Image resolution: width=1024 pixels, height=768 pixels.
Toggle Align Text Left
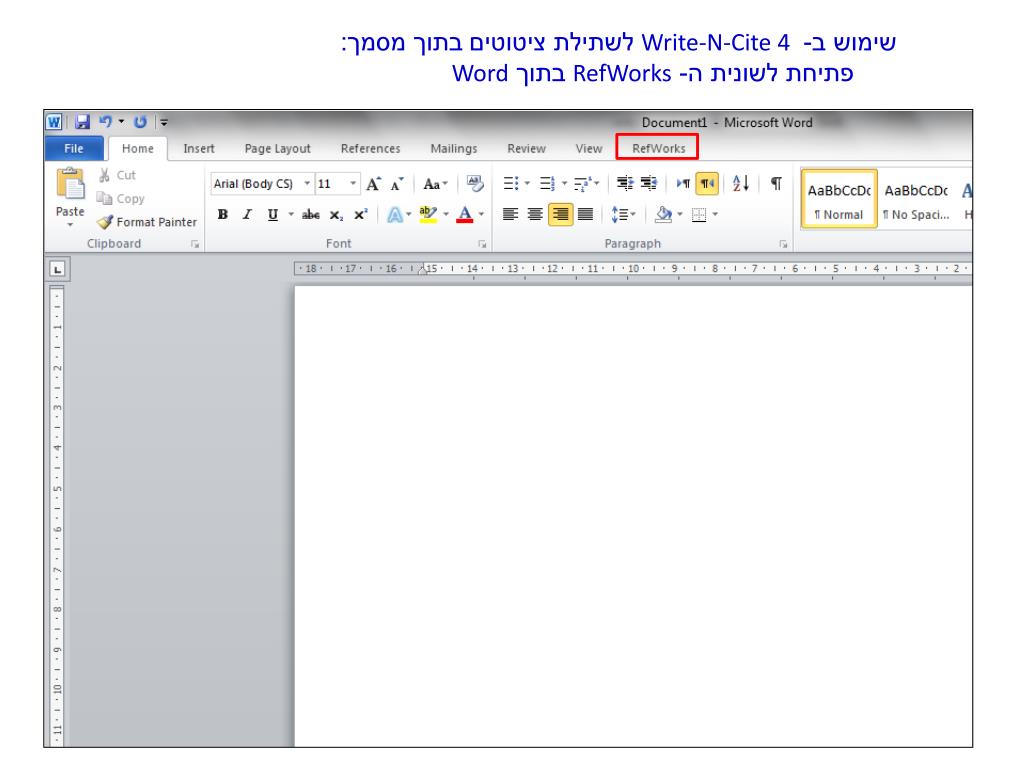point(511,214)
